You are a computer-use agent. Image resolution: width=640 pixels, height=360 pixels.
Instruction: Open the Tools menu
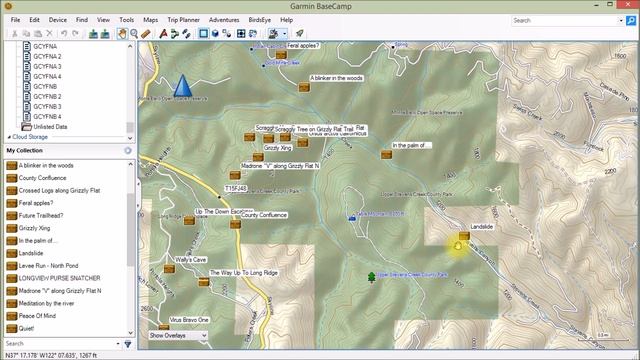coord(127,20)
